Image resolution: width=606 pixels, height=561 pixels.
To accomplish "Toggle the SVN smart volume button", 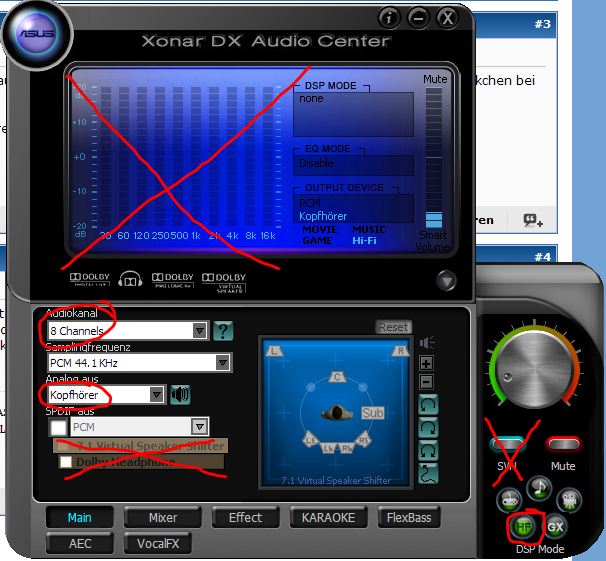I will (x=507, y=444).
